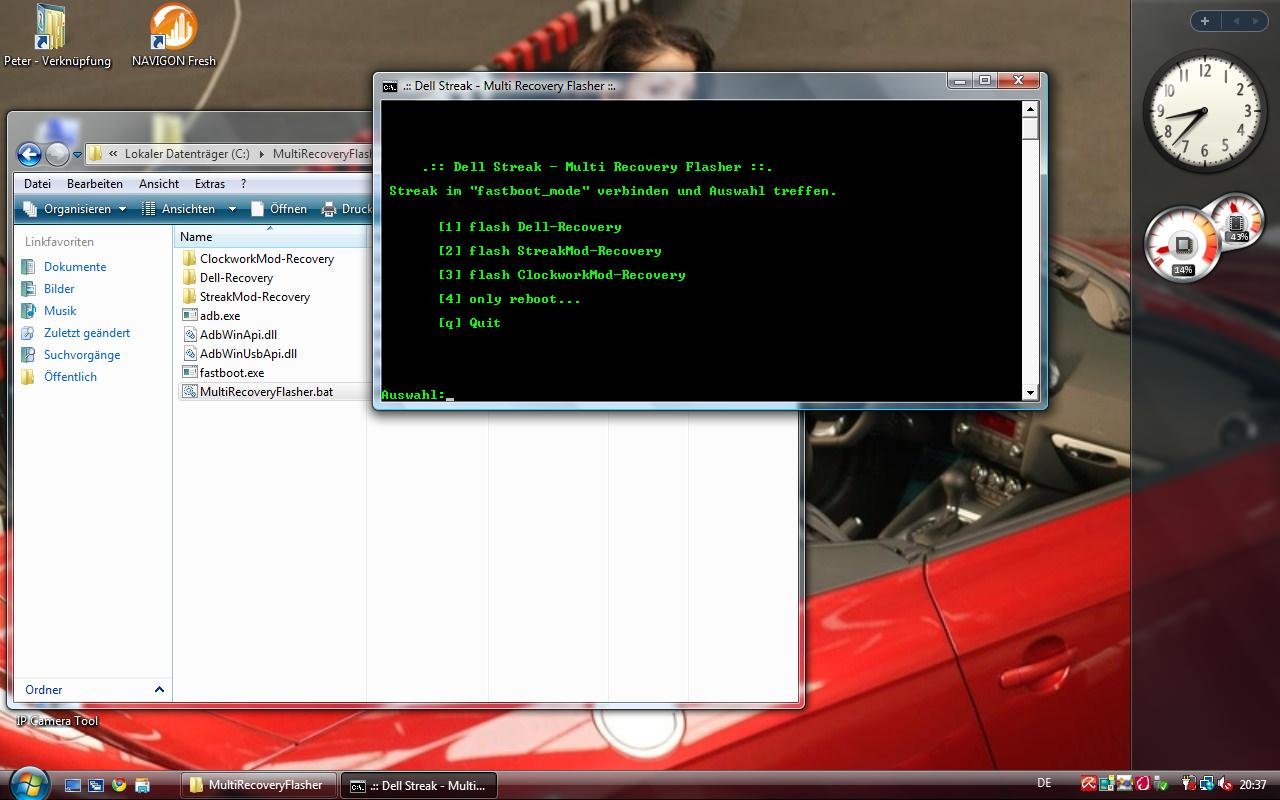Select the Dell-Recovery folder
Image resolution: width=1280 pixels, height=800 pixels.
(x=227, y=278)
